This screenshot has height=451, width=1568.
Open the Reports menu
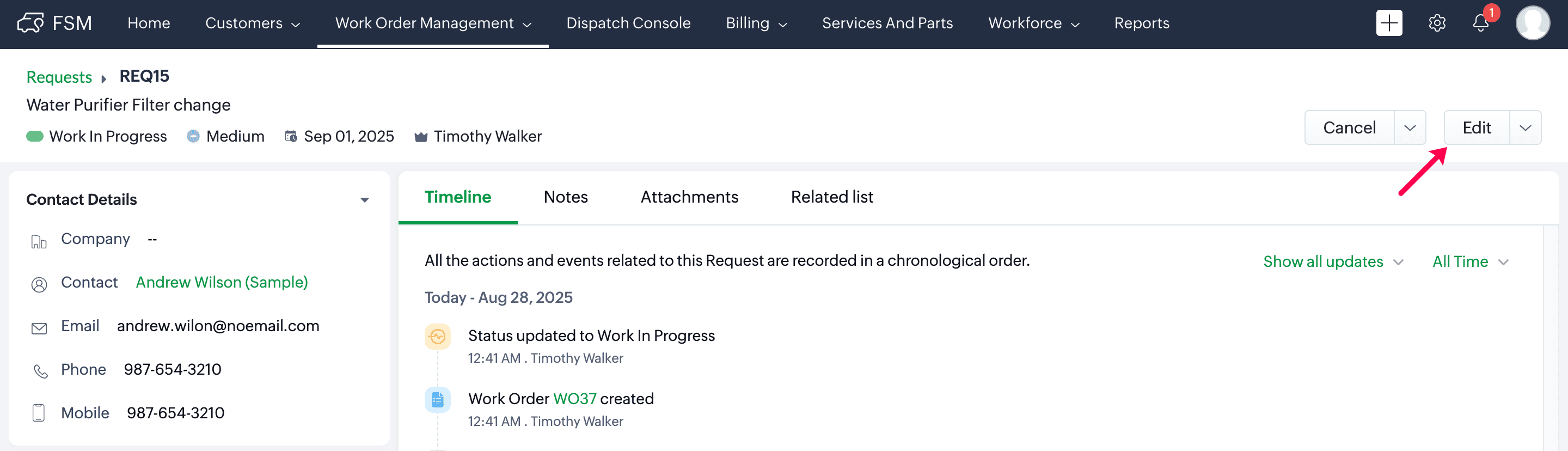[x=1141, y=23]
